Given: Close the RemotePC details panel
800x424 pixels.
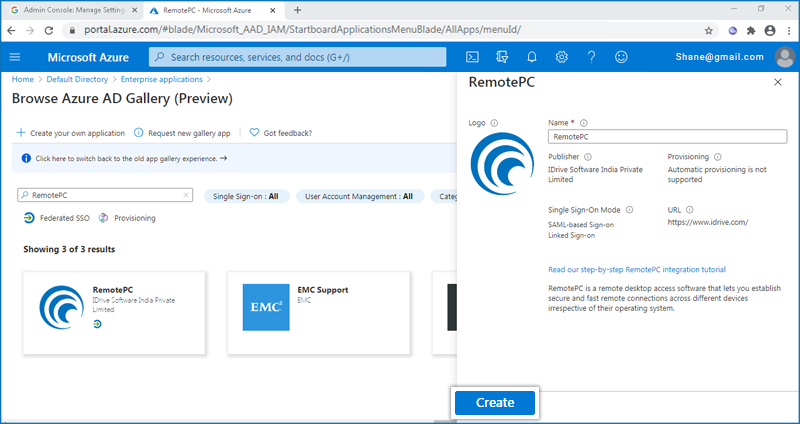Looking at the screenshot, I should coord(778,82).
